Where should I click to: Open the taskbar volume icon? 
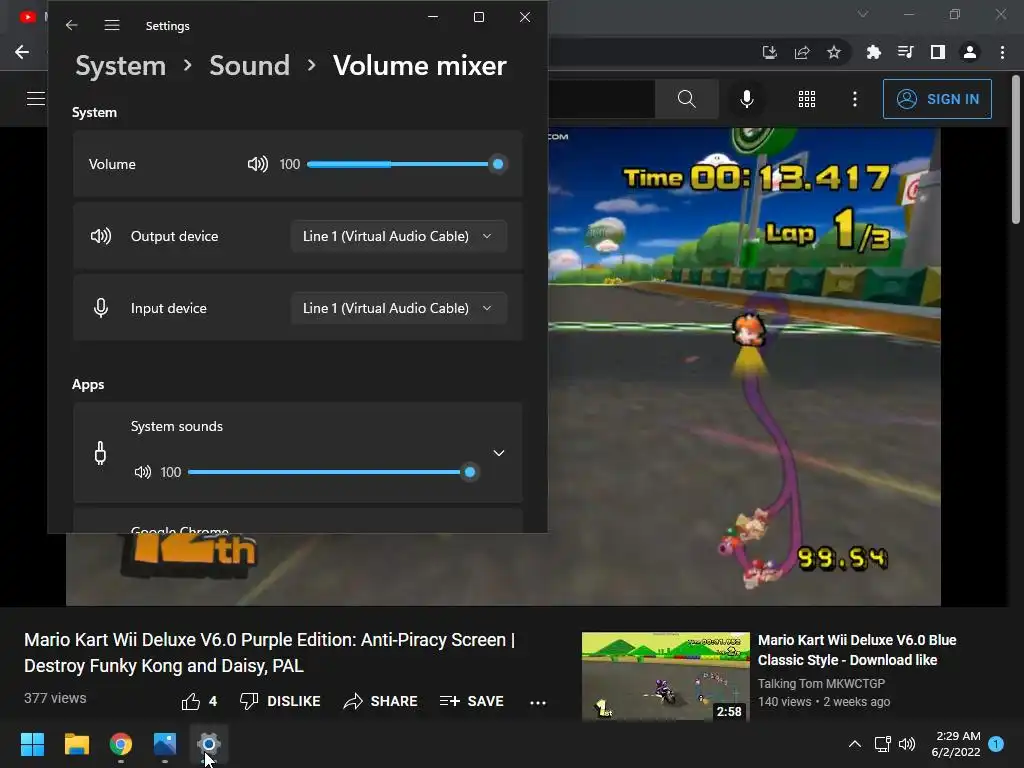[x=907, y=744]
